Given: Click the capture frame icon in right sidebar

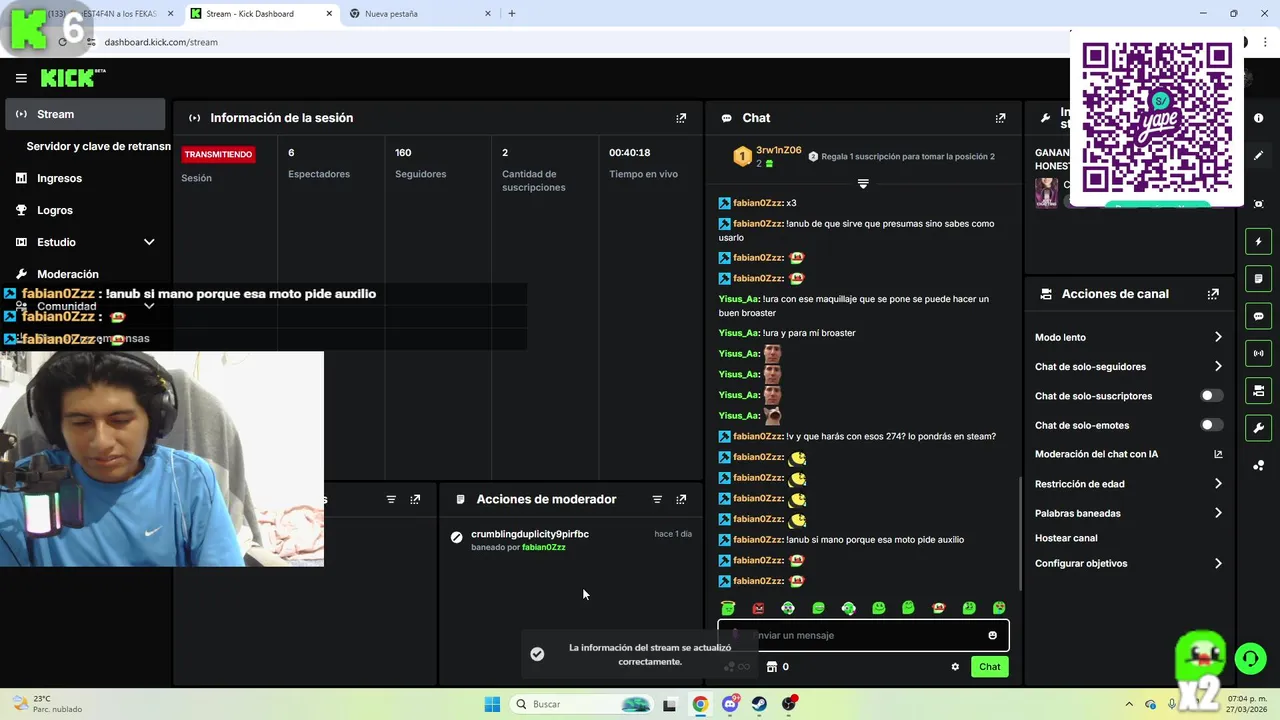Looking at the screenshot, I should coord(1258,204).
